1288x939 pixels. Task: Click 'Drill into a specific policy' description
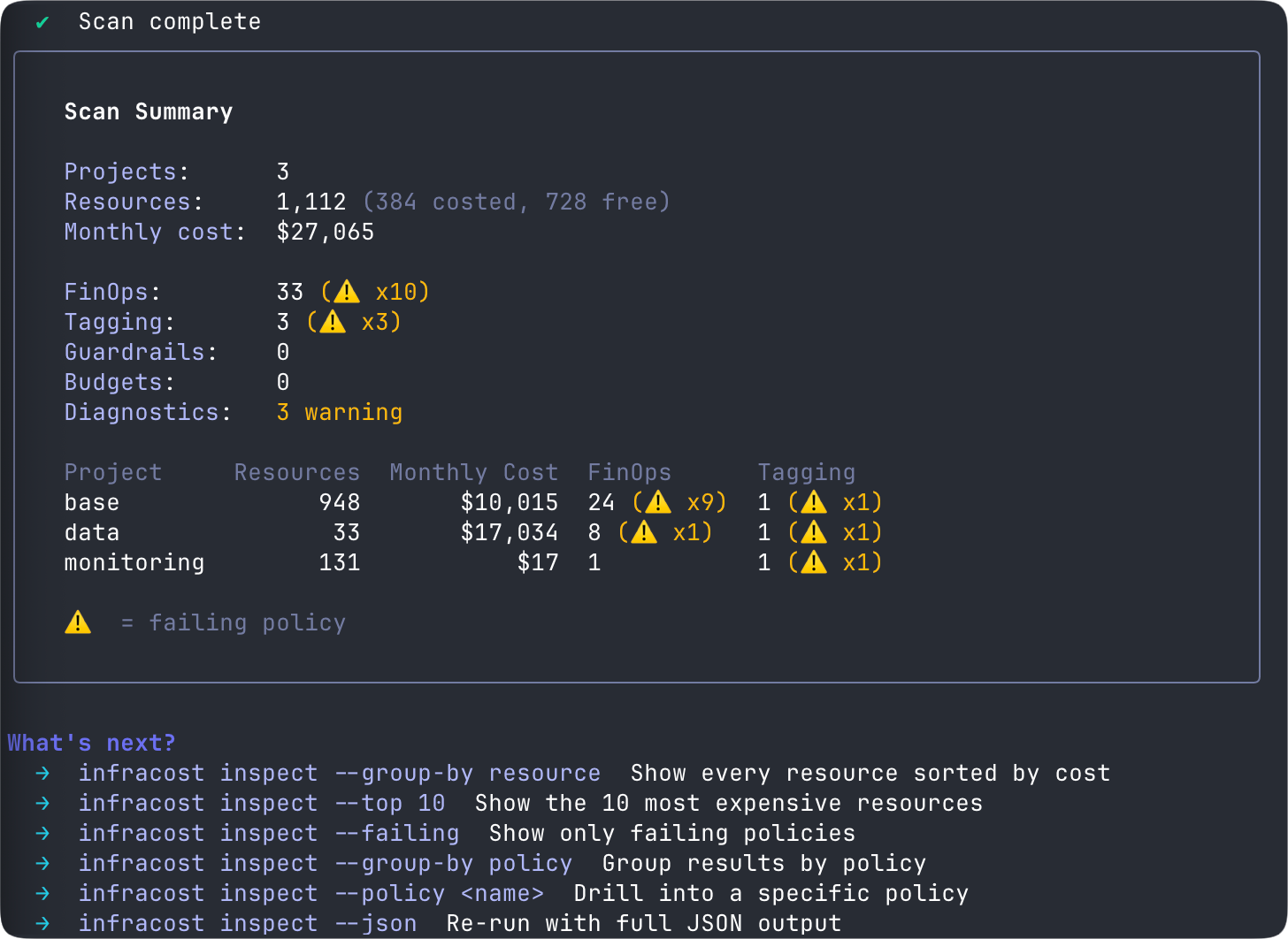tap(771, 894)
